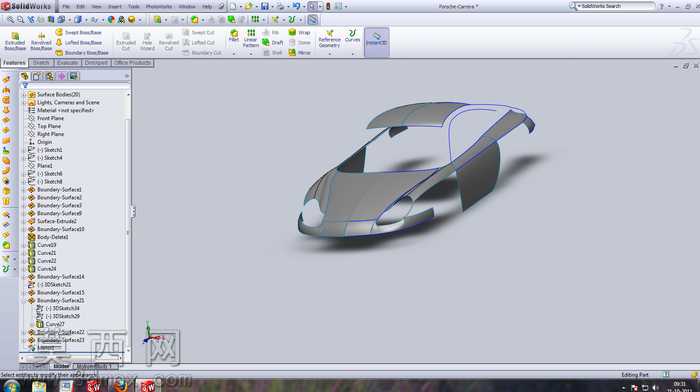This screenshot has width=700, height=392.
Task: Choose Swept Boss/Base feature
Action: pyautogui.click(x=79, y=33)
